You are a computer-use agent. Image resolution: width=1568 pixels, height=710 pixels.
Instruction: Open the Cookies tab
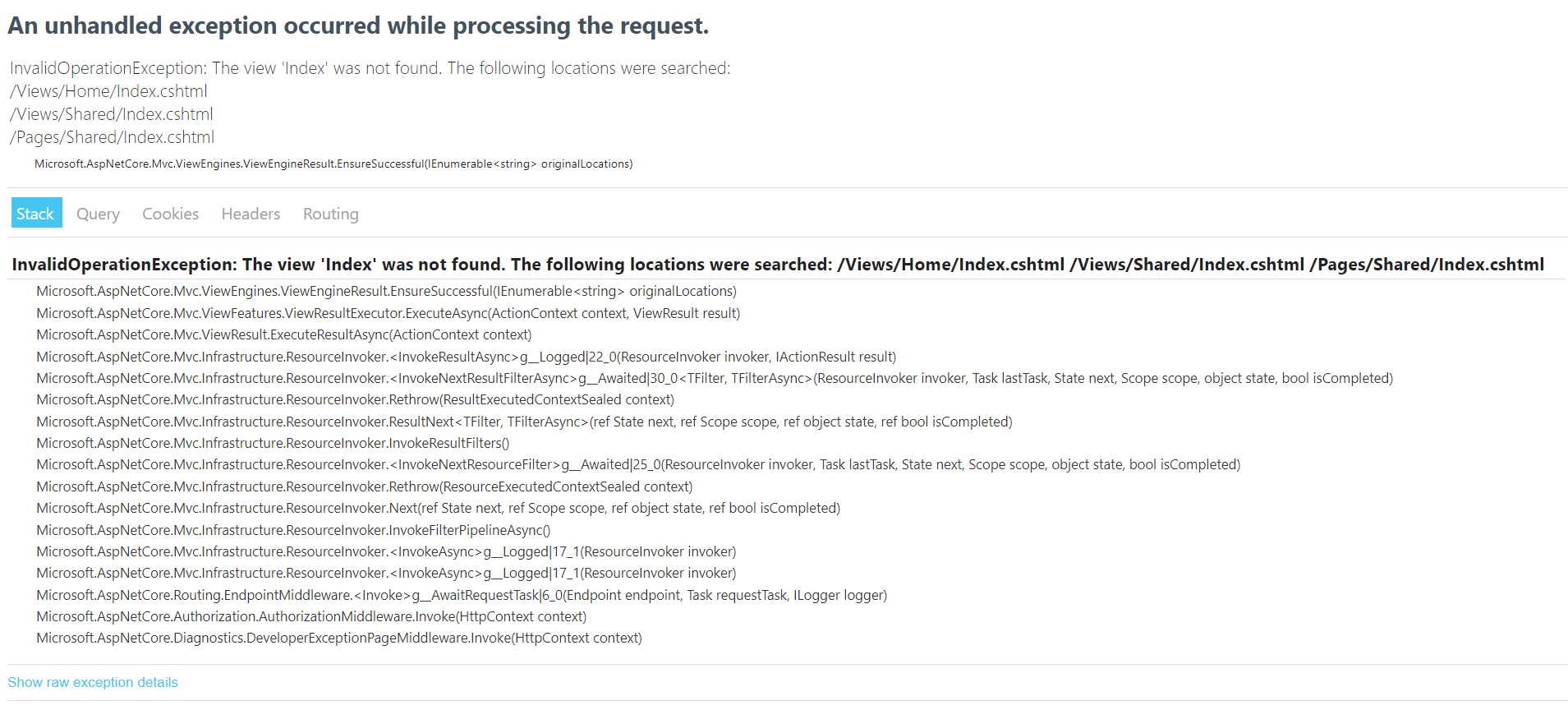(x=169, y=213)
